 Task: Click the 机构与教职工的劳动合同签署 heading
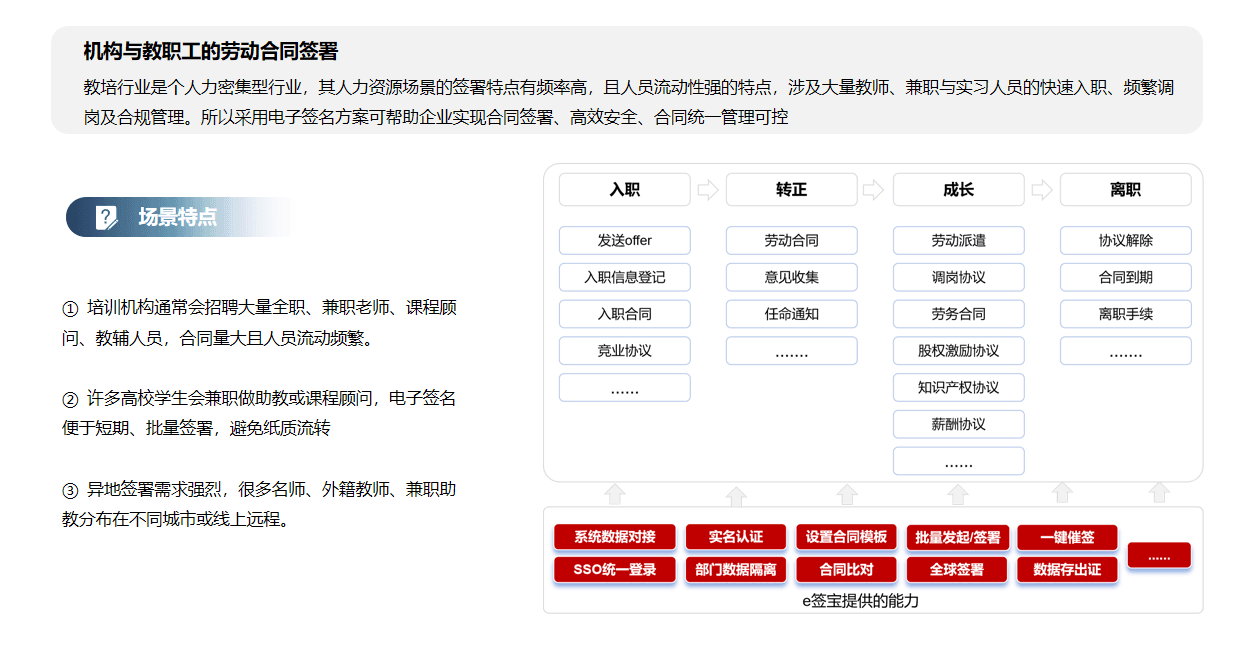211,51
